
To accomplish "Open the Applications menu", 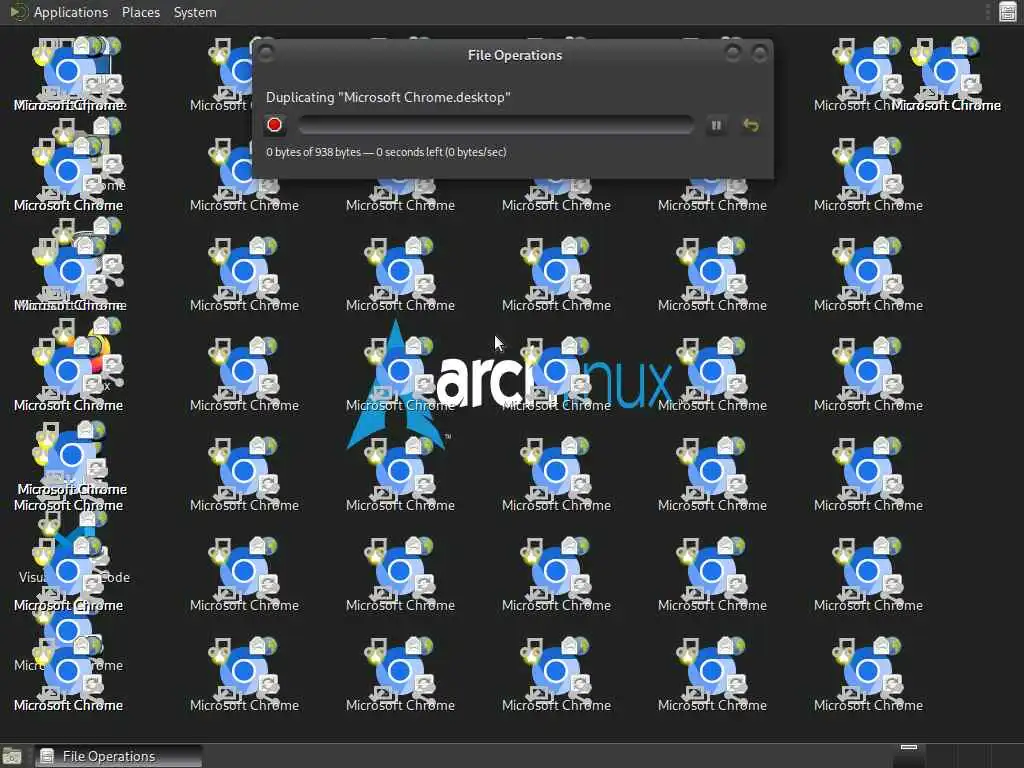I will coord(71,12).
